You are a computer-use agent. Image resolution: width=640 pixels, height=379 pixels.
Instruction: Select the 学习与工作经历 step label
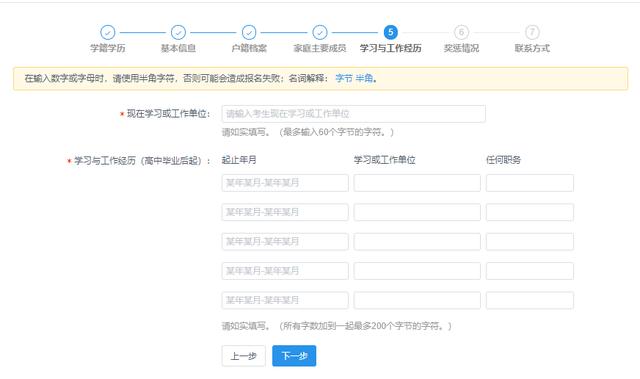point(391,48)
